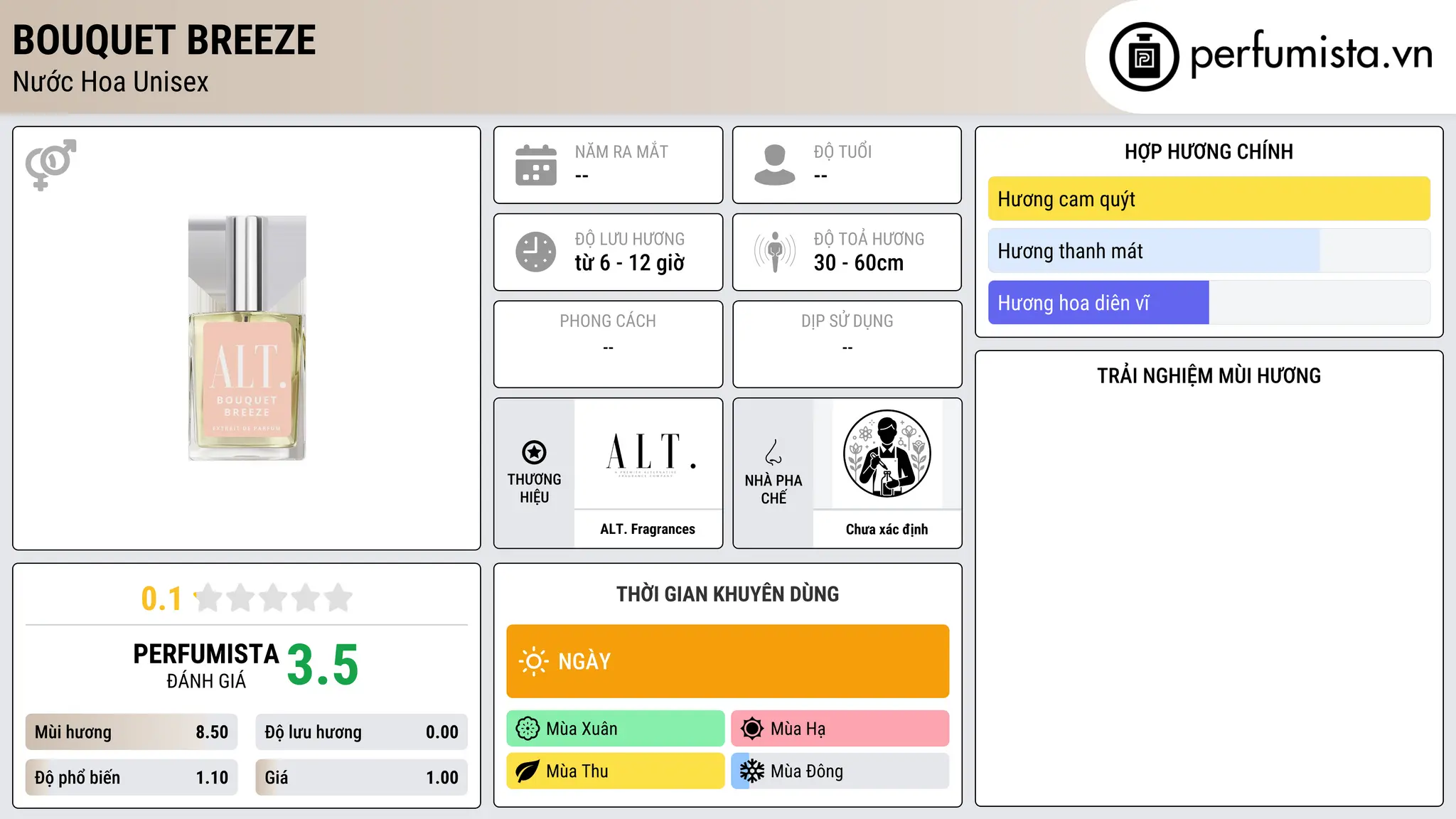Select the Hương hoa diên vĩ accord bar

pyautogui.click(x=1209, y=303)
